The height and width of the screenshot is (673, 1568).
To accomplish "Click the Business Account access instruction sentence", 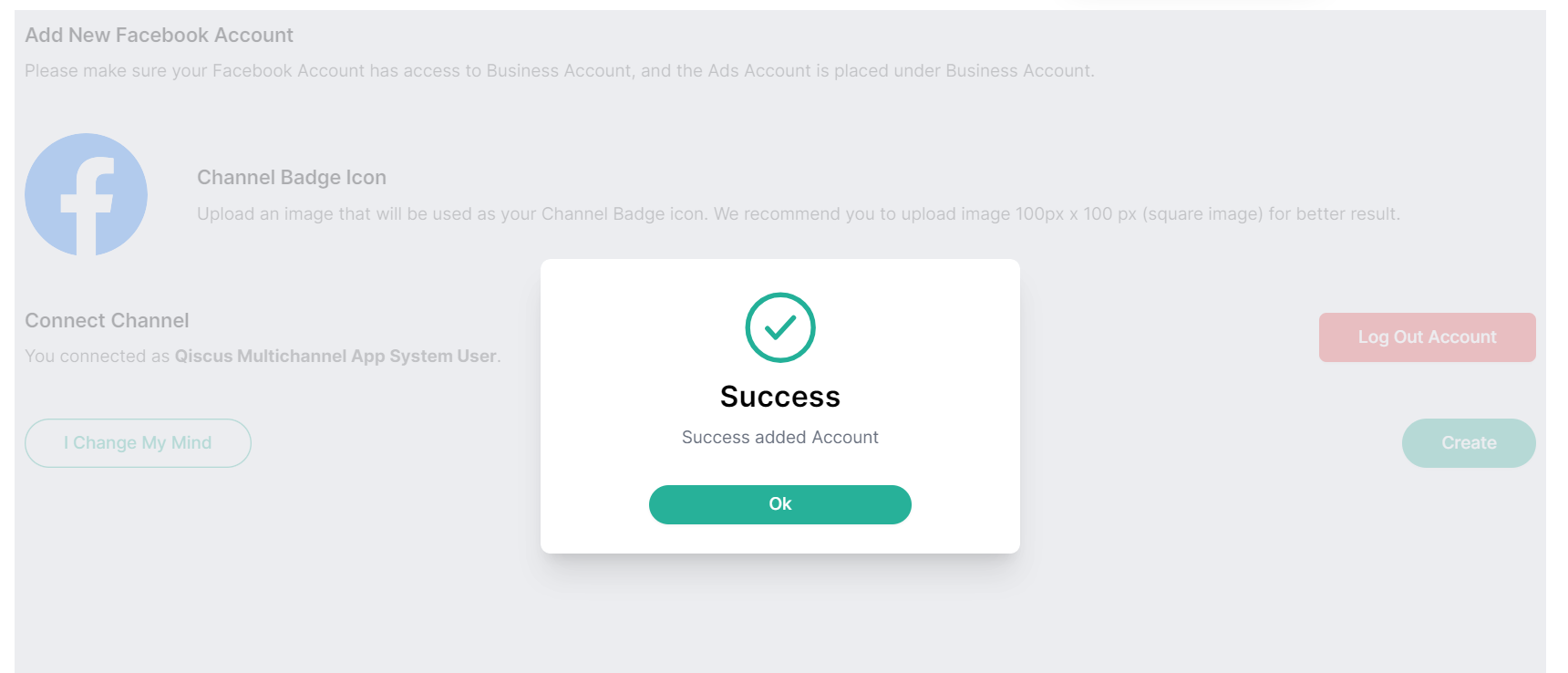I will pos(560,71).
